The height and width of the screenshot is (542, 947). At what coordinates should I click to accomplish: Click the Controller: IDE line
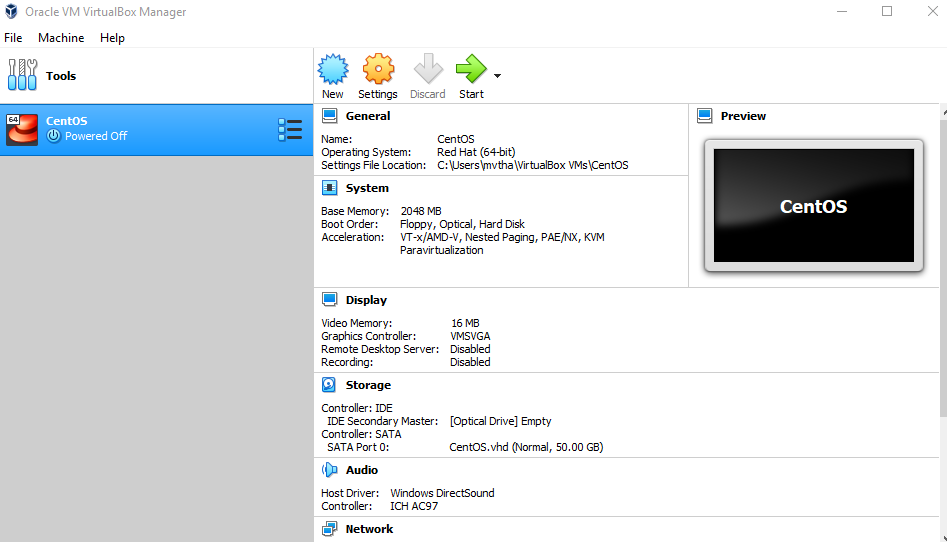tap(357, 408)
